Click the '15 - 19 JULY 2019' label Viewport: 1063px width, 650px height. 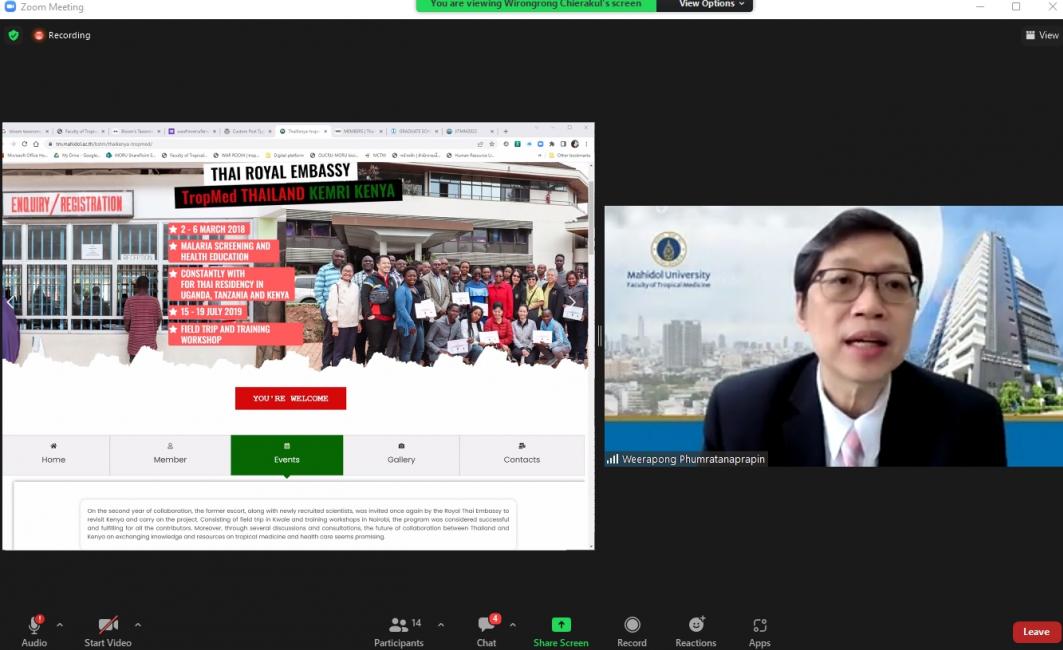207,312
